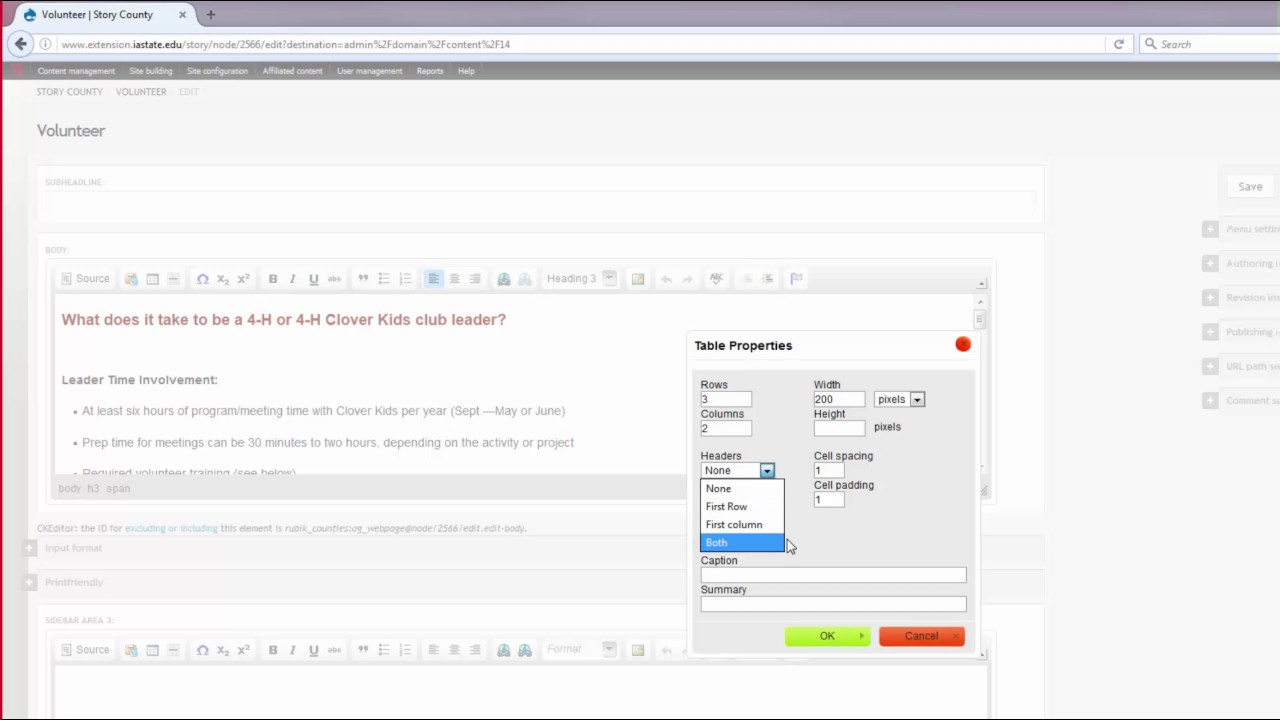The width and height of the screenshot is (1280, 720).
Task: Click the 'excluding' CKEditor link
Action: [145, 528]
